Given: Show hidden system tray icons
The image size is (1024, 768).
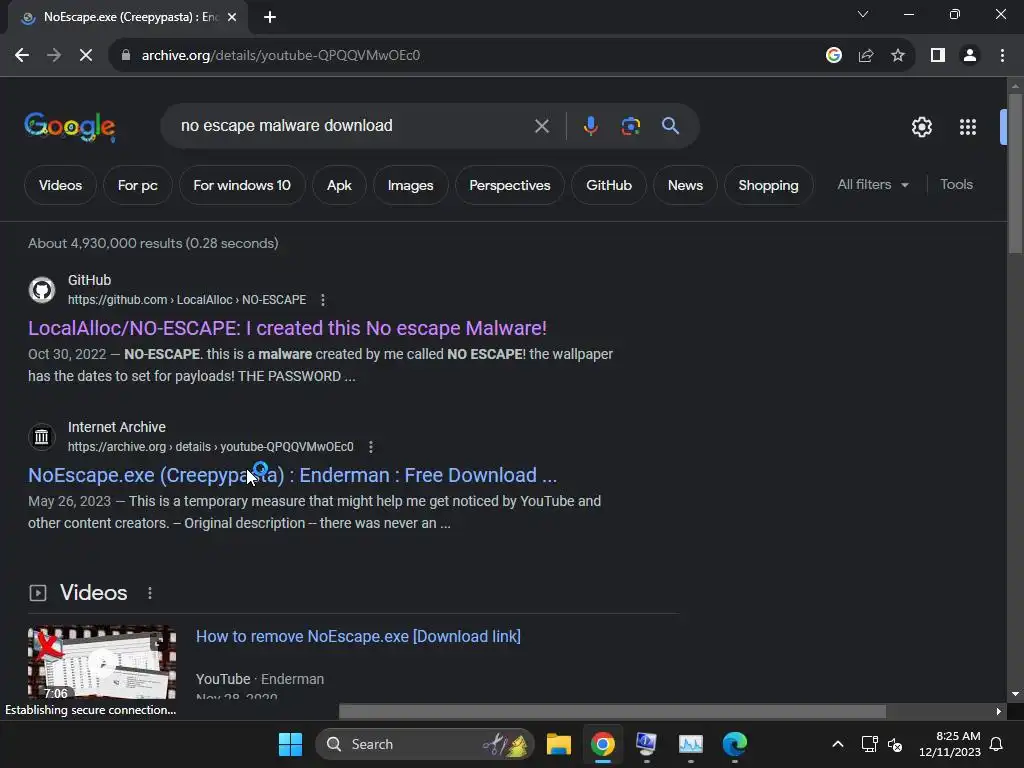Looking at the screenshot, I should point(838,744).
